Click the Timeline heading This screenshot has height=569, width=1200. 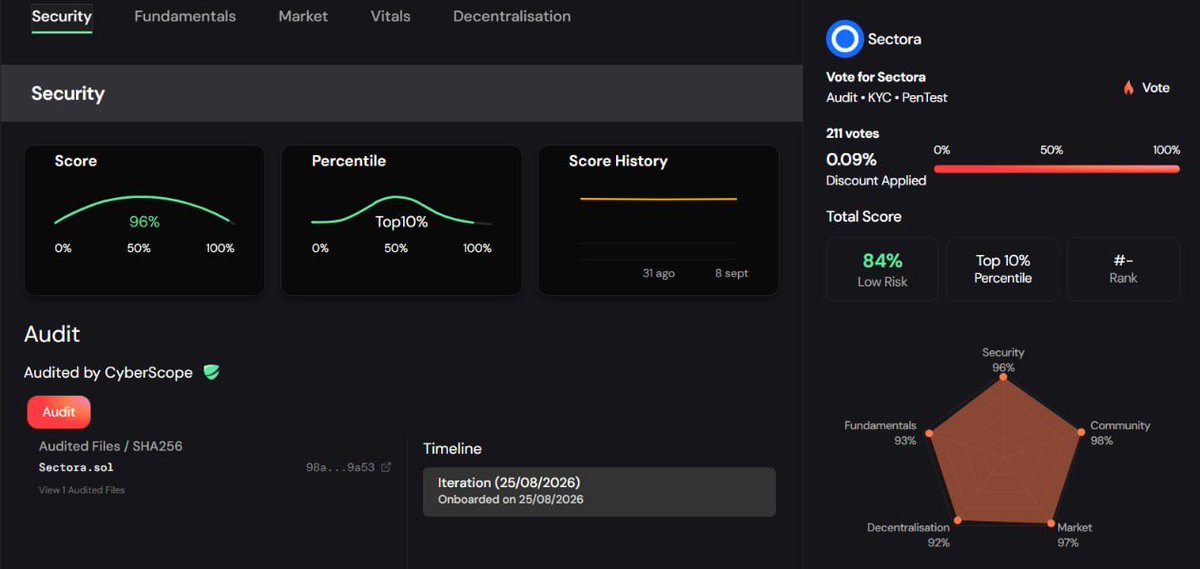pyautogui.click(x=452, y=449)
